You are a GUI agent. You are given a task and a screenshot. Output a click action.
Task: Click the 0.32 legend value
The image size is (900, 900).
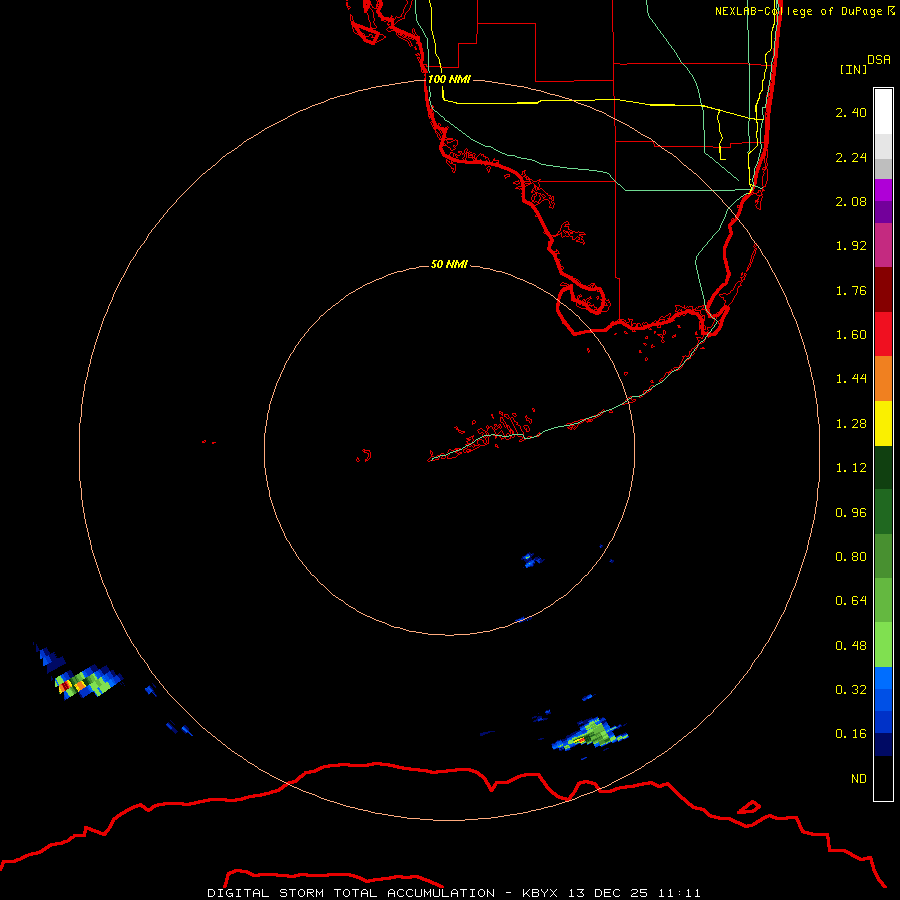tap(851, 690)
